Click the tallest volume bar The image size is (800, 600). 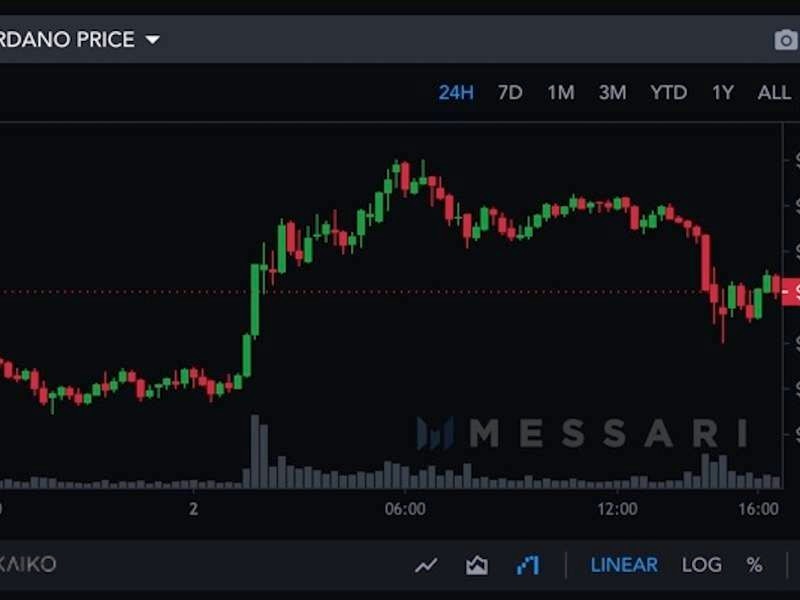pyautogui.click(x=255, y=451)
